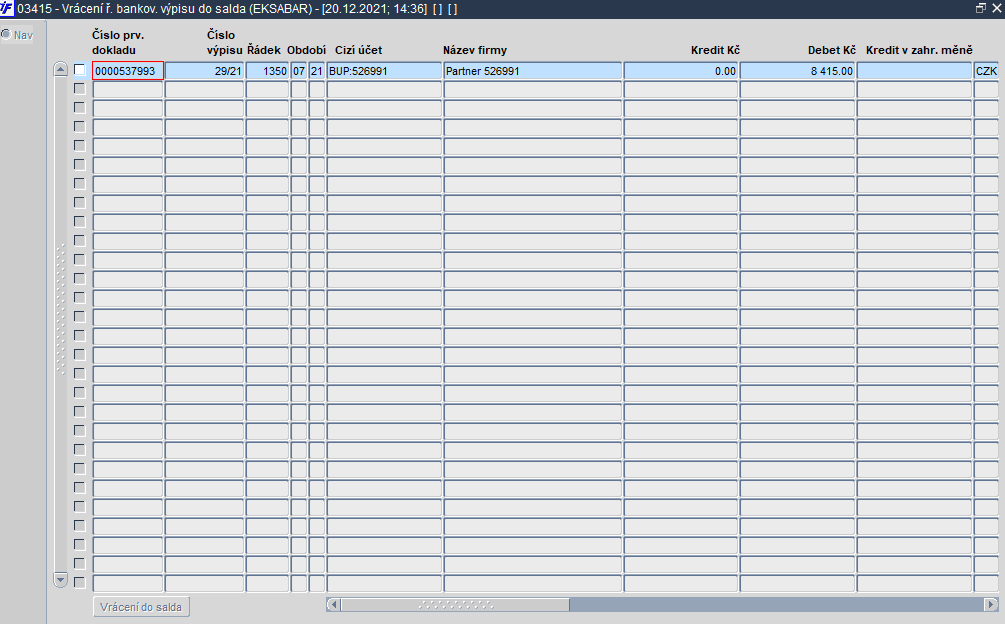Click the Vrácení do salda button
Viewport: 1005px width, 624px height.
pyautogui.click(x=141, y=607)
